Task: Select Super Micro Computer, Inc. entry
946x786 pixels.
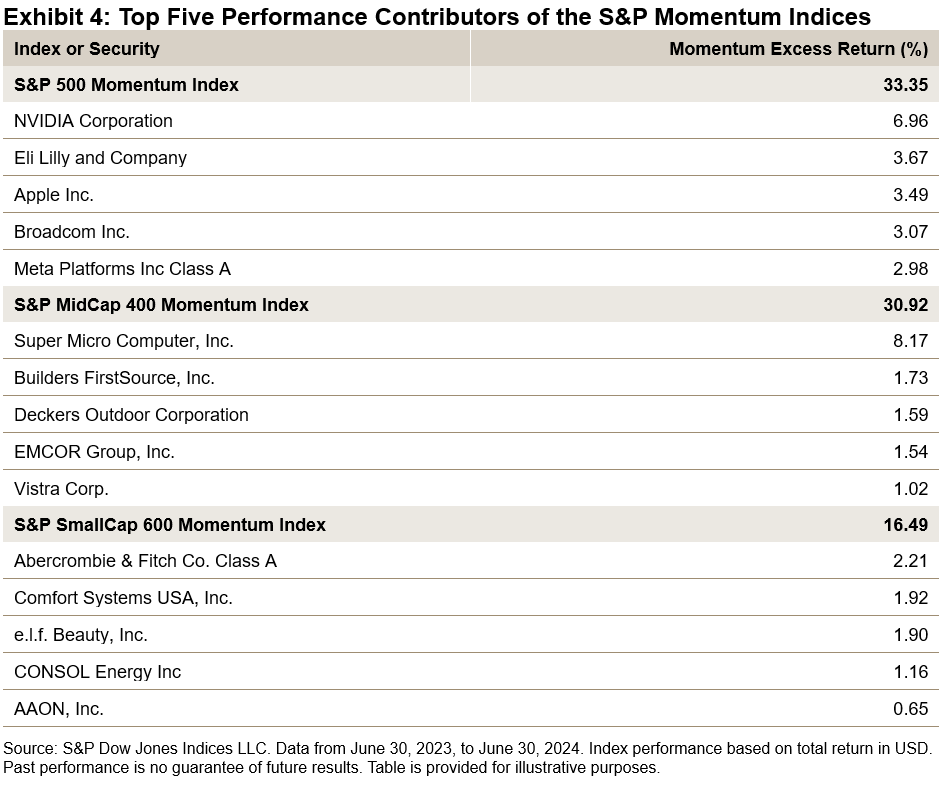Action: [x=124, y=341]
